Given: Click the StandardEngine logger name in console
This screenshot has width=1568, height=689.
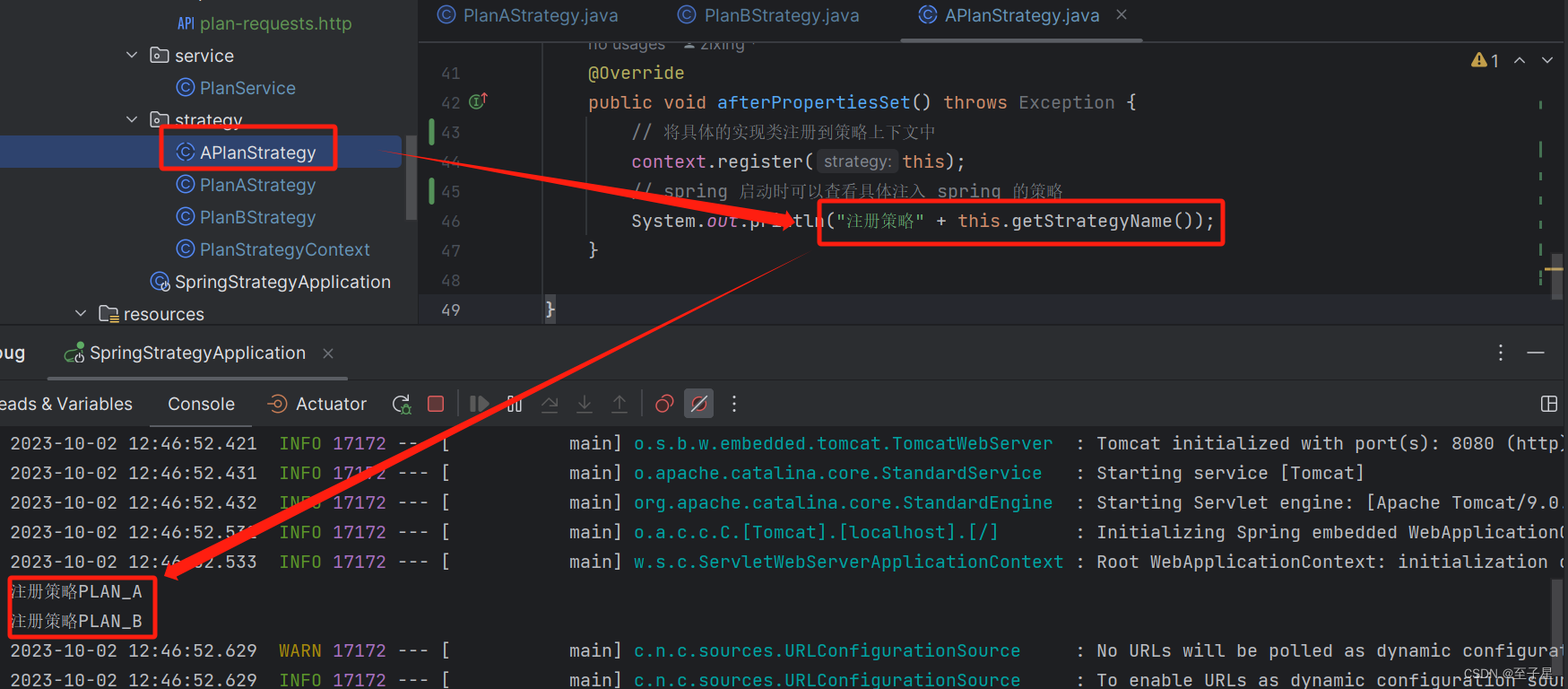Looking at the screenshot, I should 843,502.
